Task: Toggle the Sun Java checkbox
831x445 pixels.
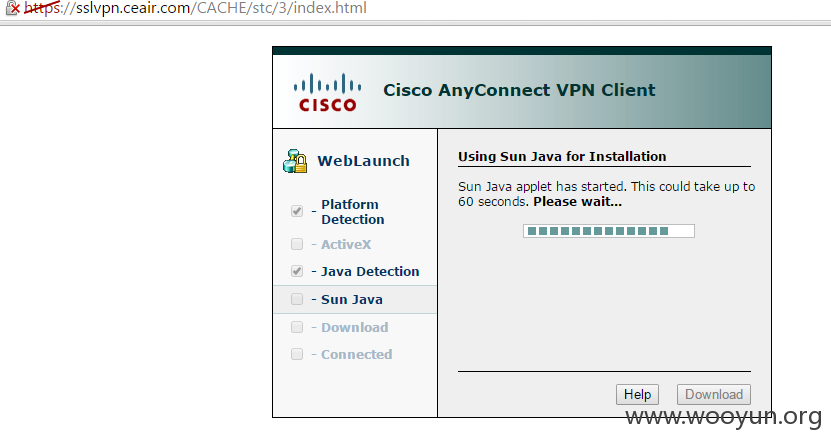Action: click(297, 299)
